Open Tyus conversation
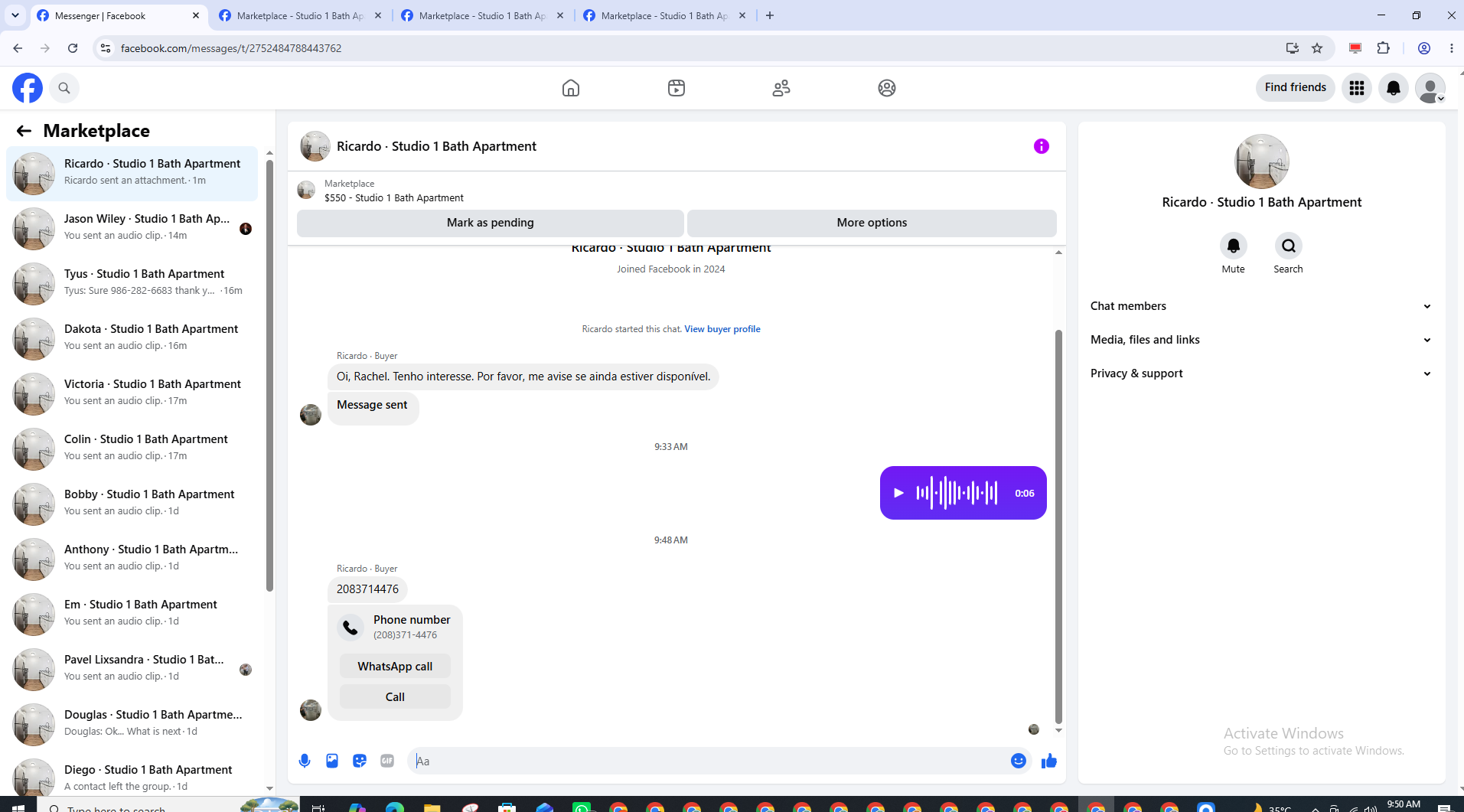 [x=132, y=284]
